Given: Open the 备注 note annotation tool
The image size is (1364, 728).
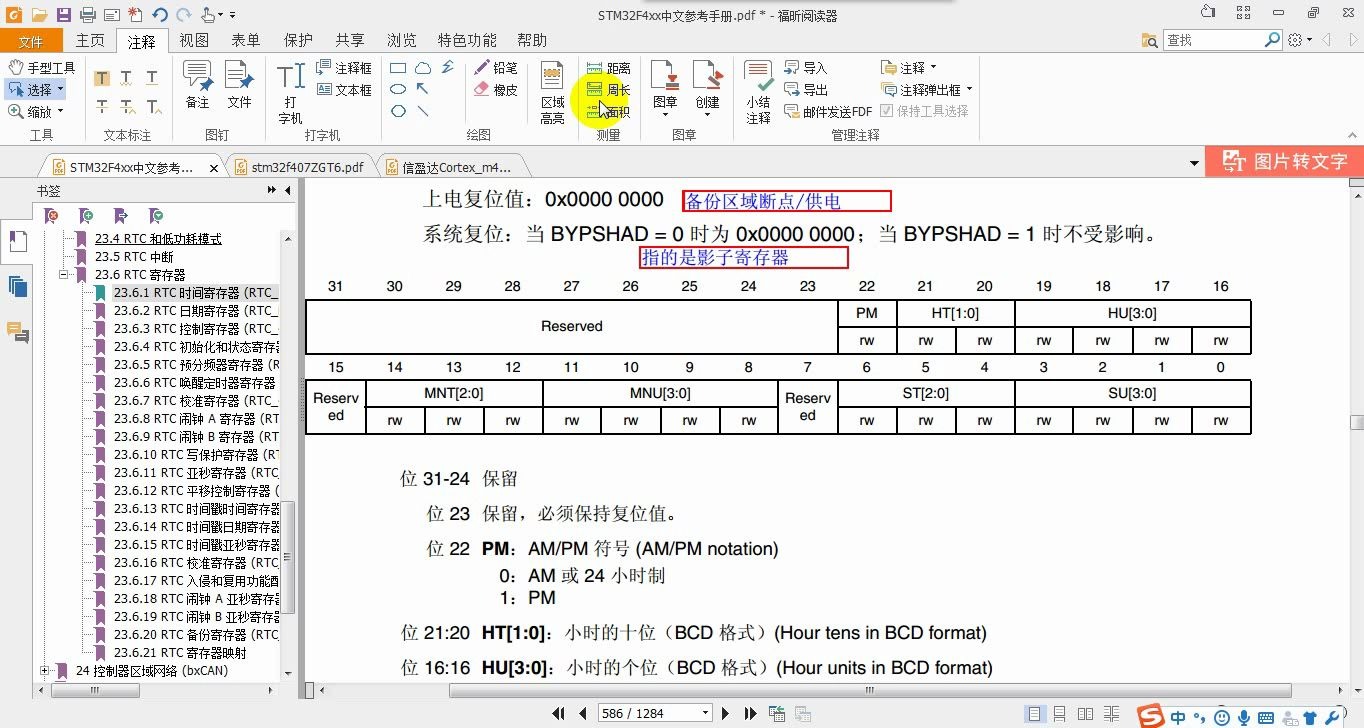Looking at the screenshot, I should pos(196,85).
